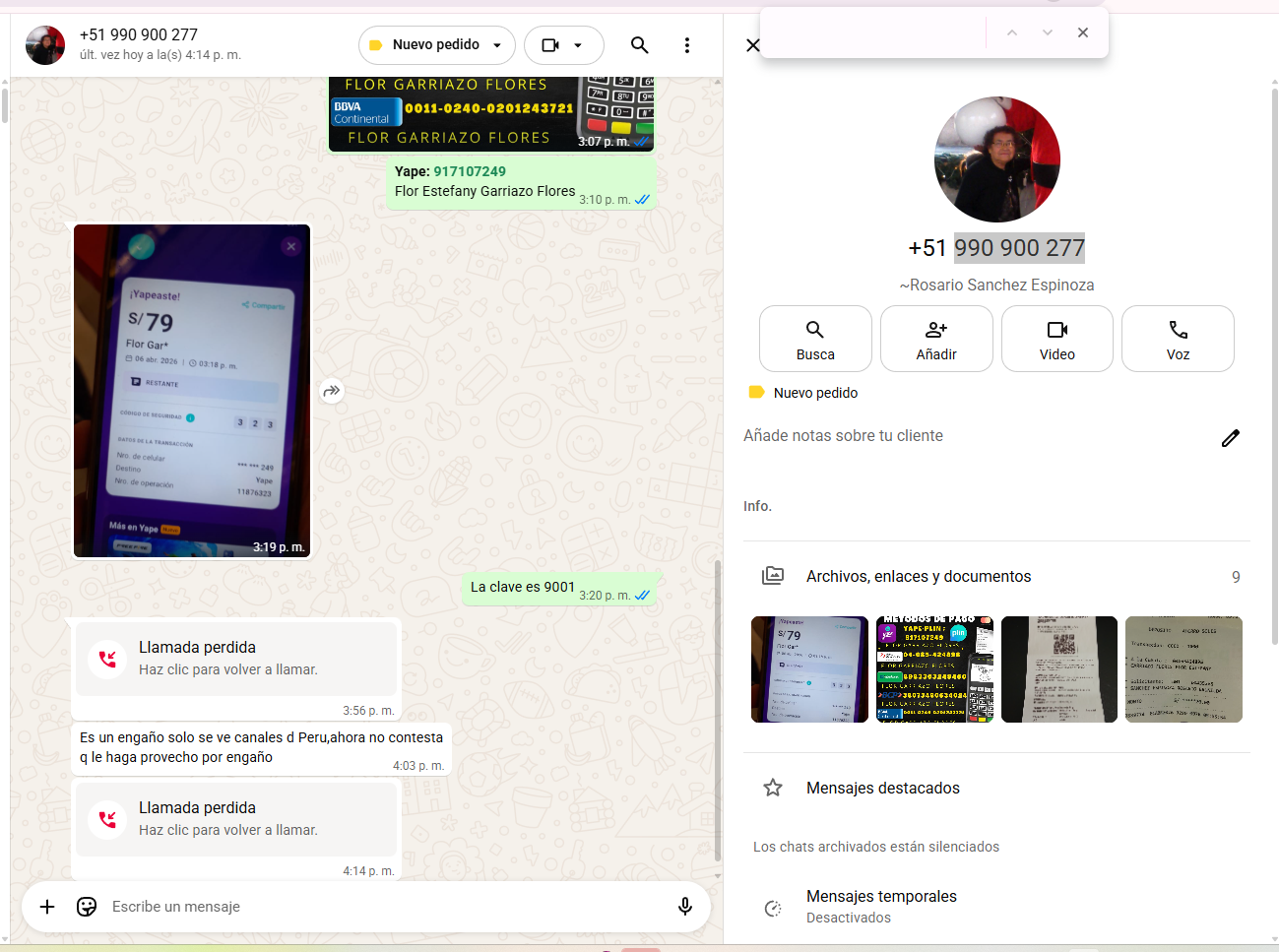
Task: Expand the video call dropdown arrow
Action: (x=578, y=45)
